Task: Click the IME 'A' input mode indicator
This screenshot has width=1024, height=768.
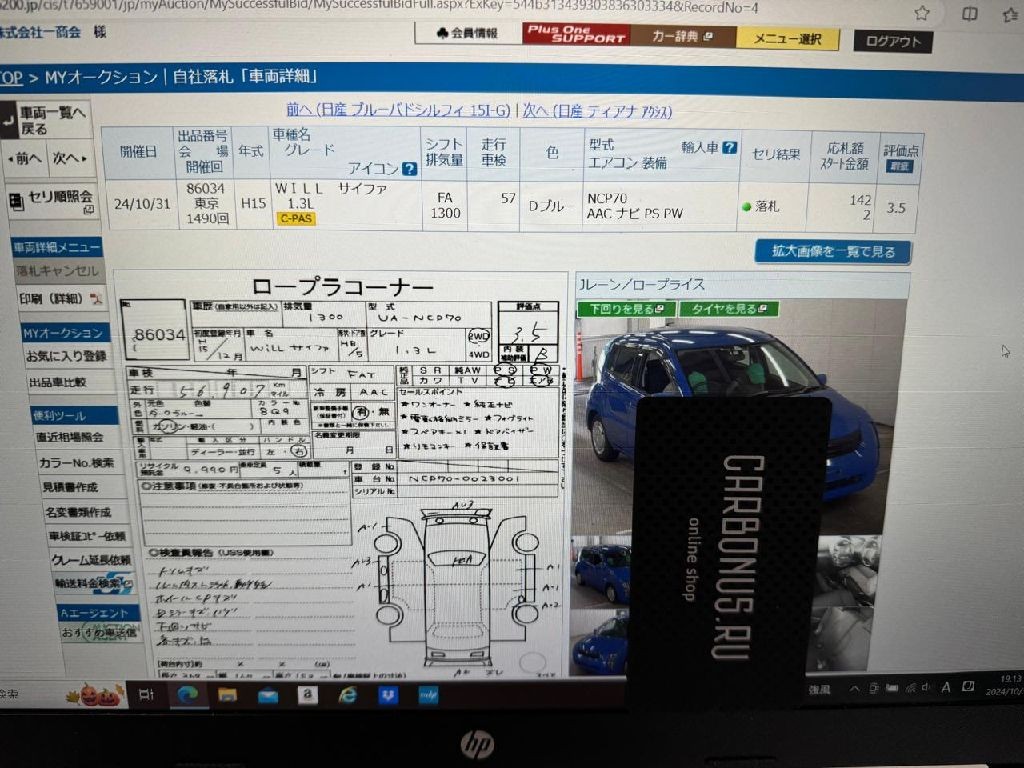Action: [x=946, y=687]
